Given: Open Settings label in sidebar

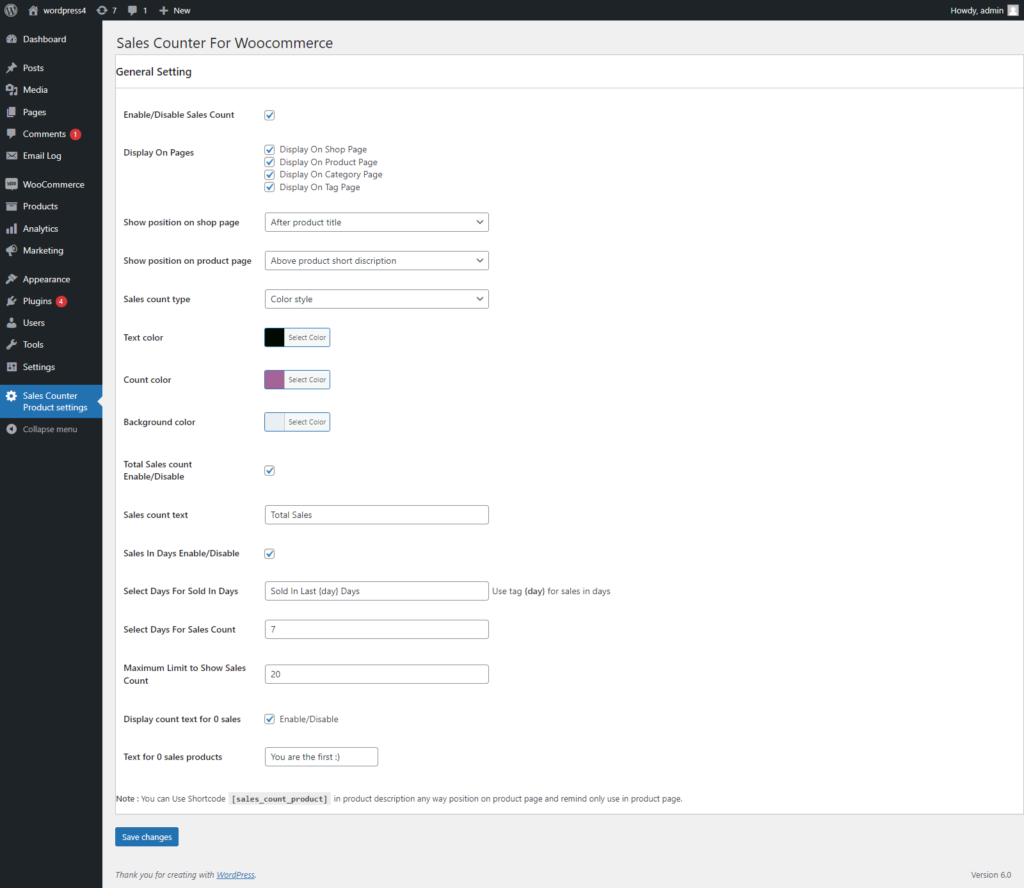Looking at the screenshot, I should [x=39, y=367].
